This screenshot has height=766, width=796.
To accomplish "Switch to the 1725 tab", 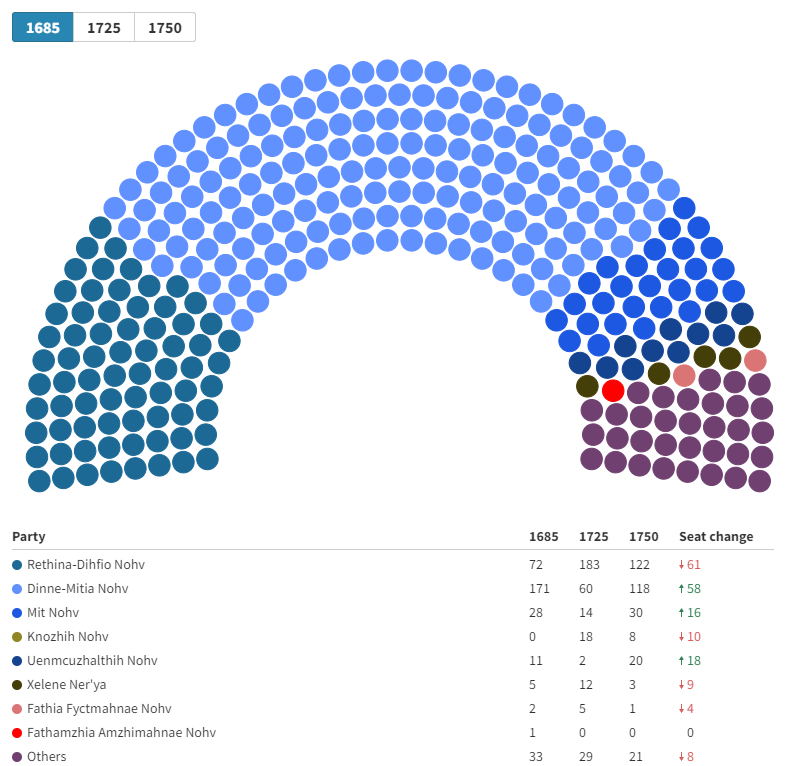I will 104,27.
